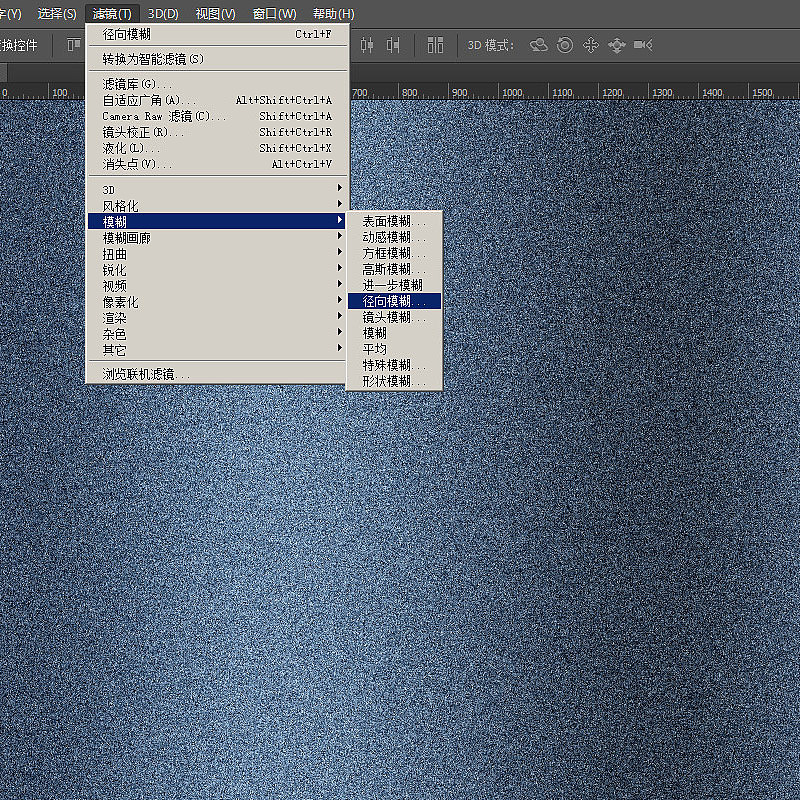Viewport: 800px width, 800px height.
Task: Open 液化(L)... filter
Action: point(217,148)
